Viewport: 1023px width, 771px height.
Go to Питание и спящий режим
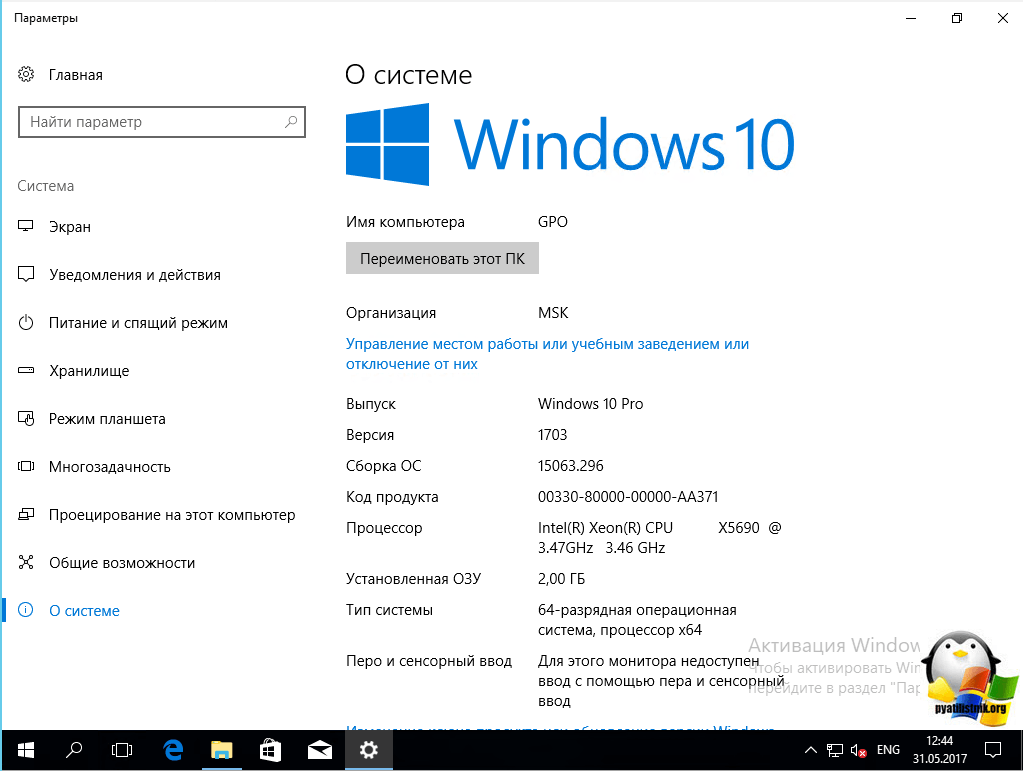coord(138,323)
